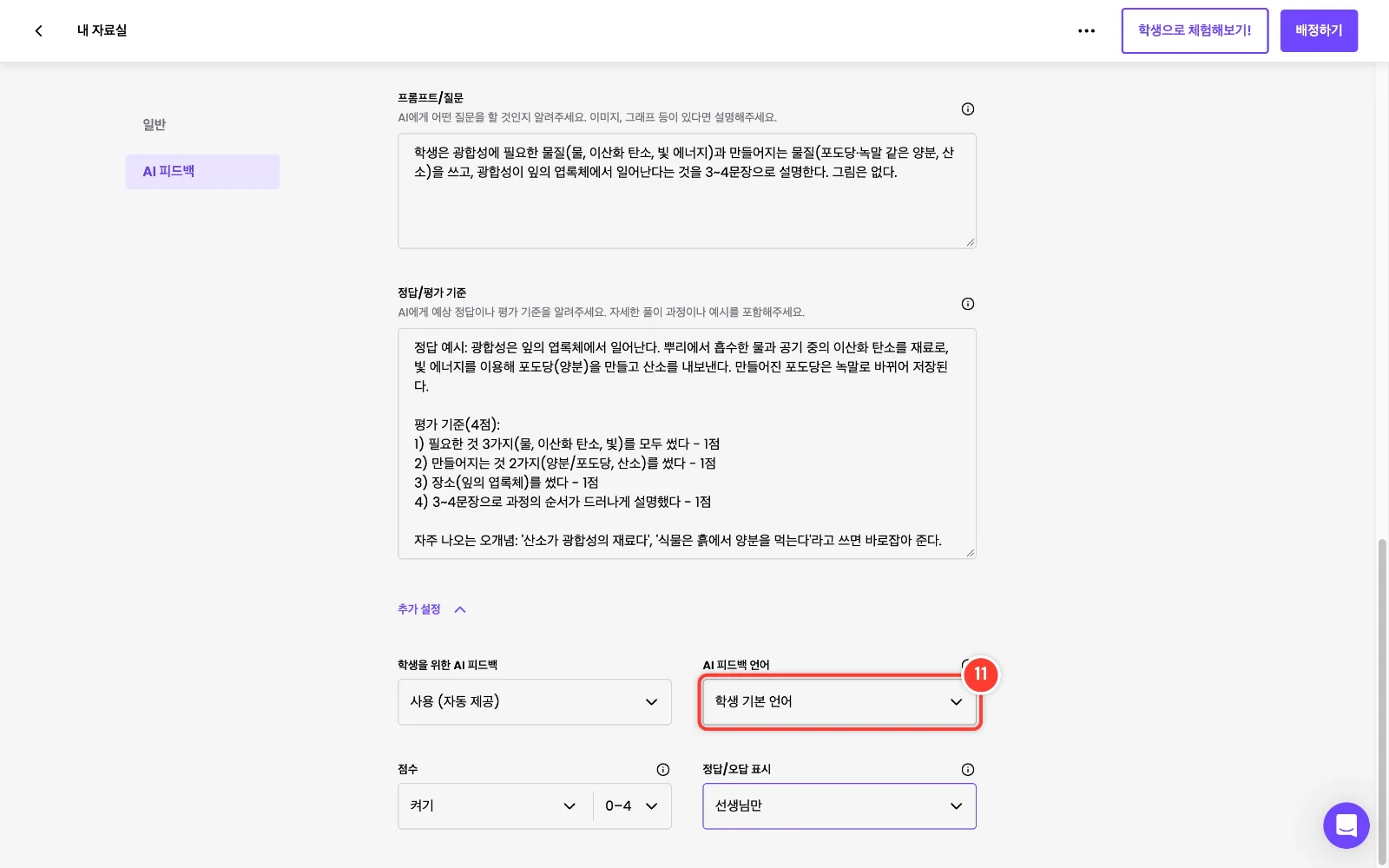Open the three-dots more options menu
The width and height of the screenshot is (1389, 868).
(1086, 30)
